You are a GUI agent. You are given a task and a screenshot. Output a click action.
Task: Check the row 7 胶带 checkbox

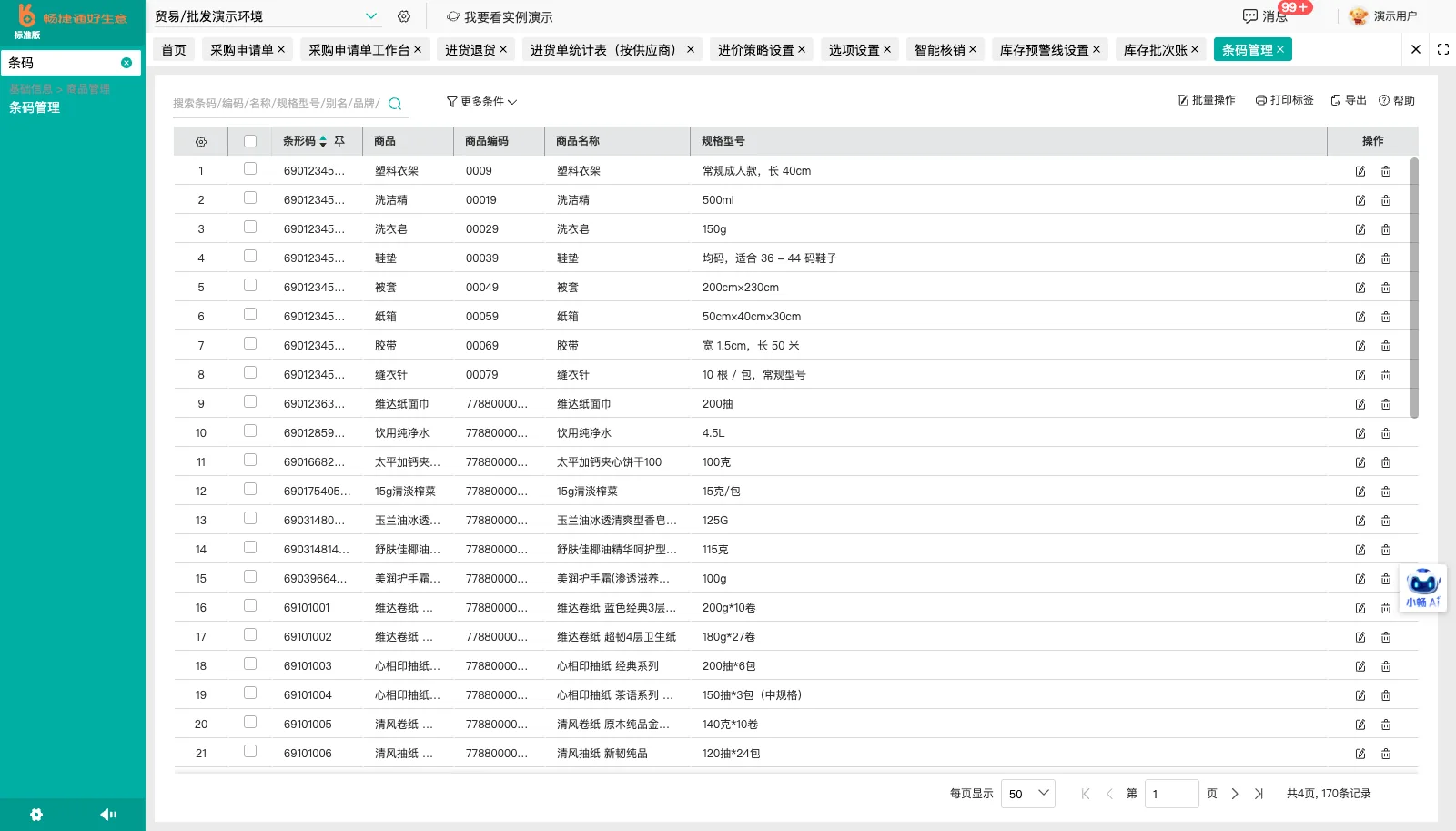coord(250,343)
